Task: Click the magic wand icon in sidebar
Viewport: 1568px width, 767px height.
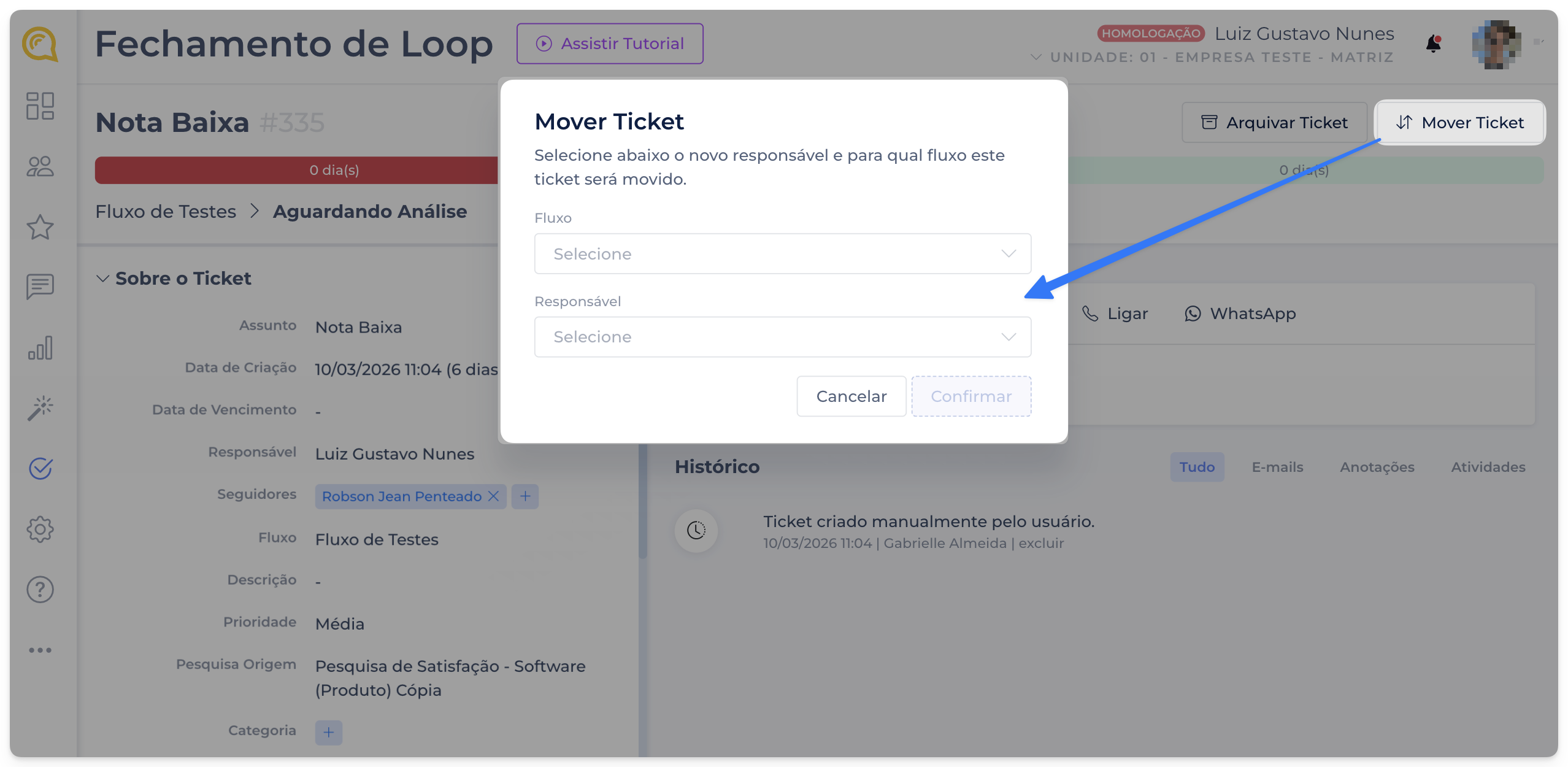Action: coord(40,408)
